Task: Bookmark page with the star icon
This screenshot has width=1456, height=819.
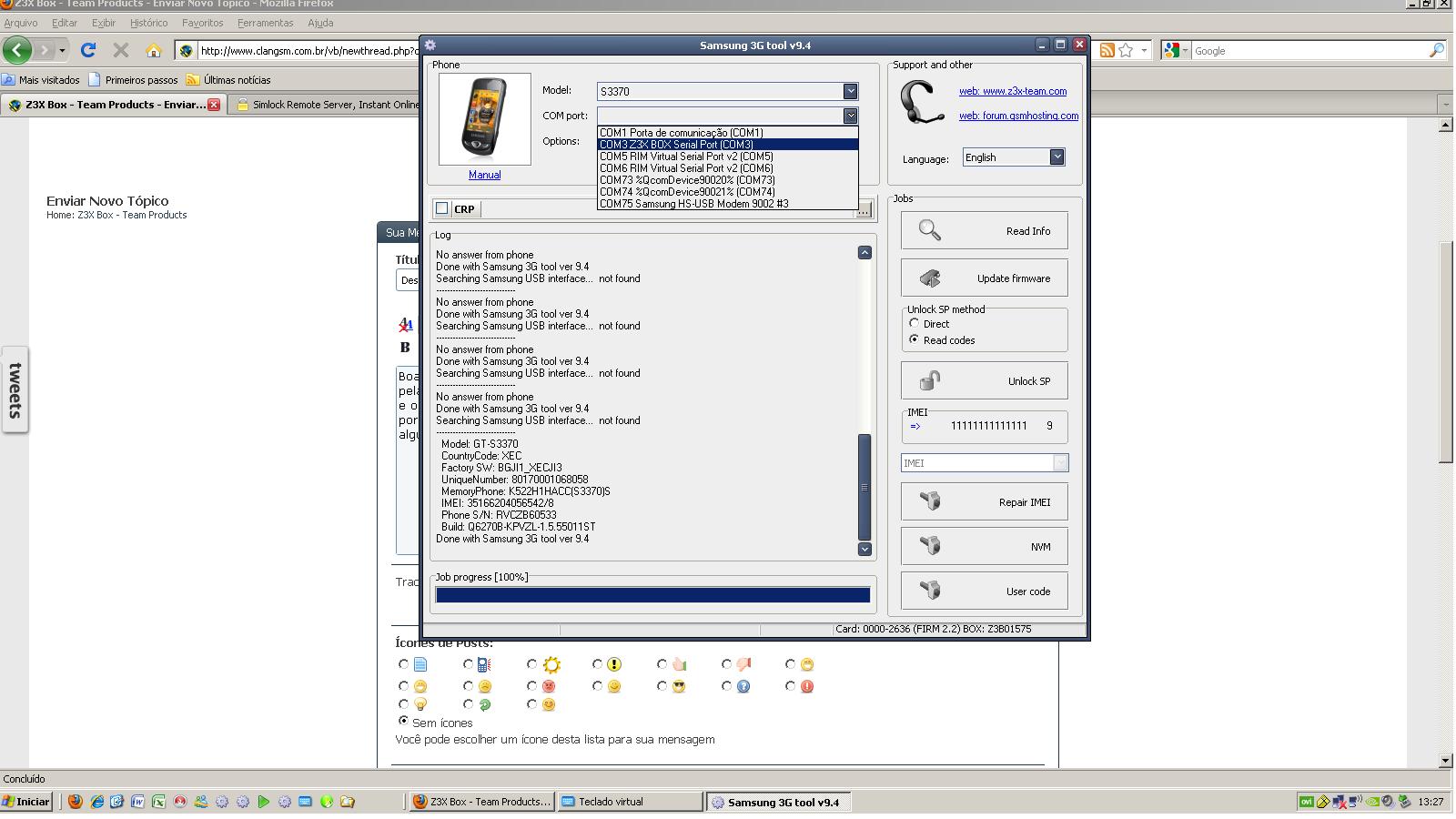Action: [x=1126, y=50]
